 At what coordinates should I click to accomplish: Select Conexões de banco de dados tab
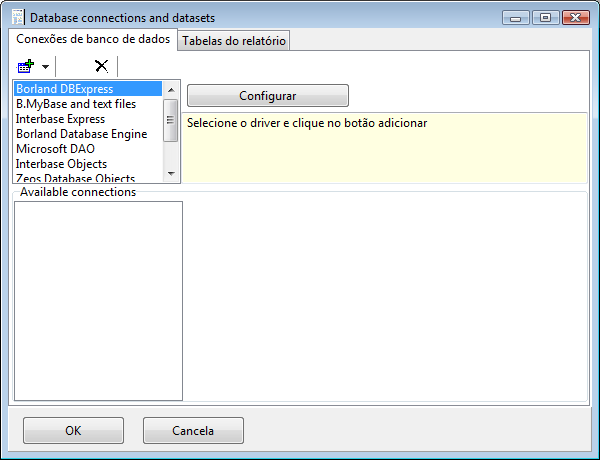pyautogui.click(x=92, y=40)
